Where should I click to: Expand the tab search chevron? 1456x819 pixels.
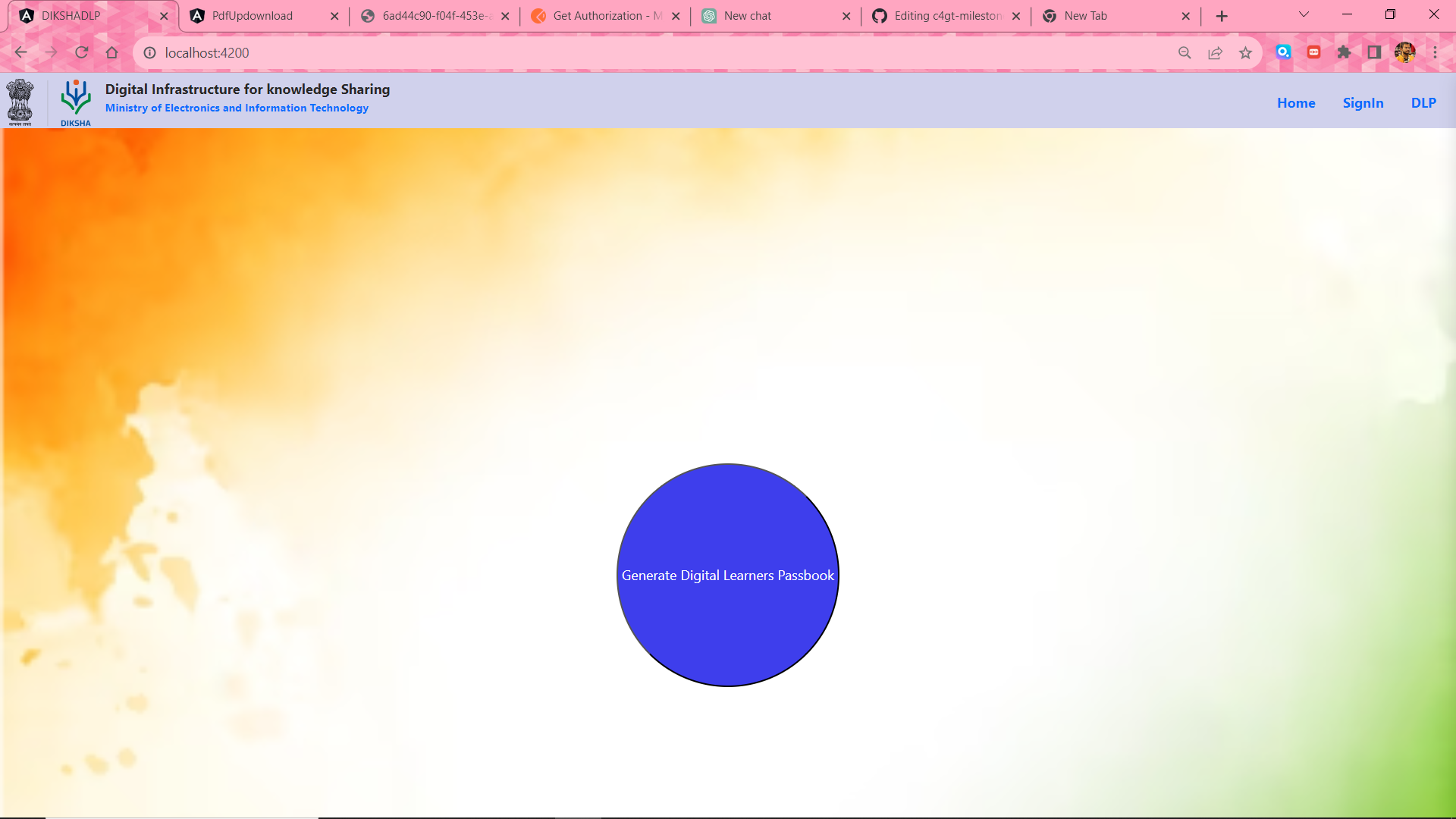1304,15
